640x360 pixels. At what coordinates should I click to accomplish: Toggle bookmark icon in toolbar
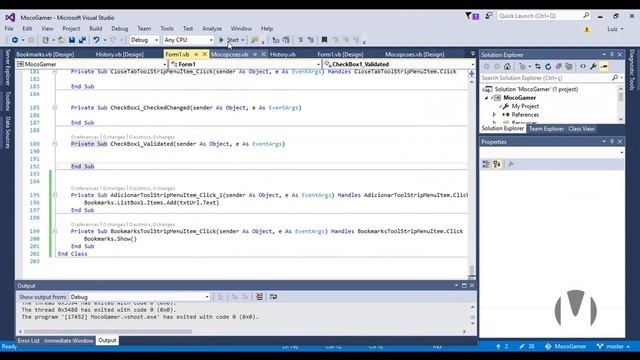[324, 40]
